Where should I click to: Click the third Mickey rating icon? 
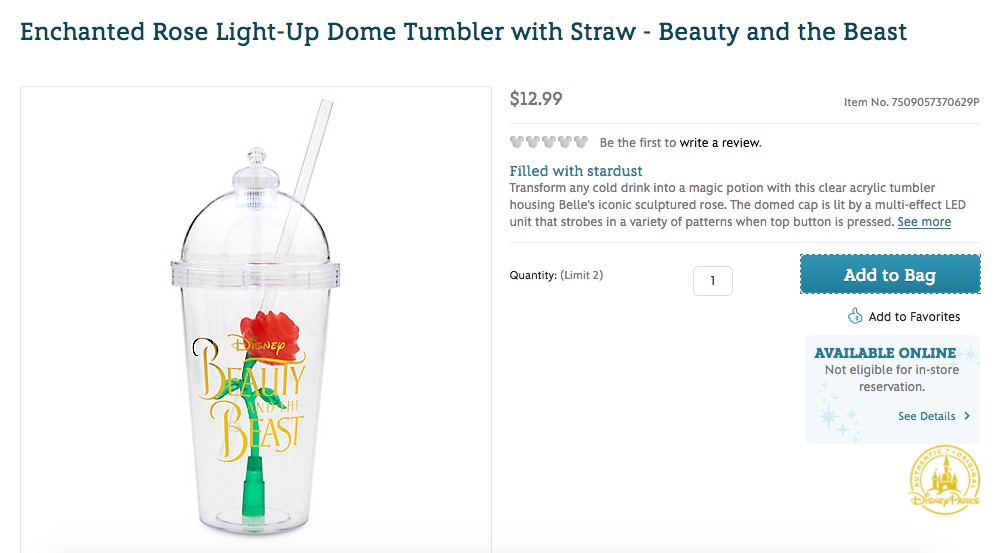click(549, 142)
